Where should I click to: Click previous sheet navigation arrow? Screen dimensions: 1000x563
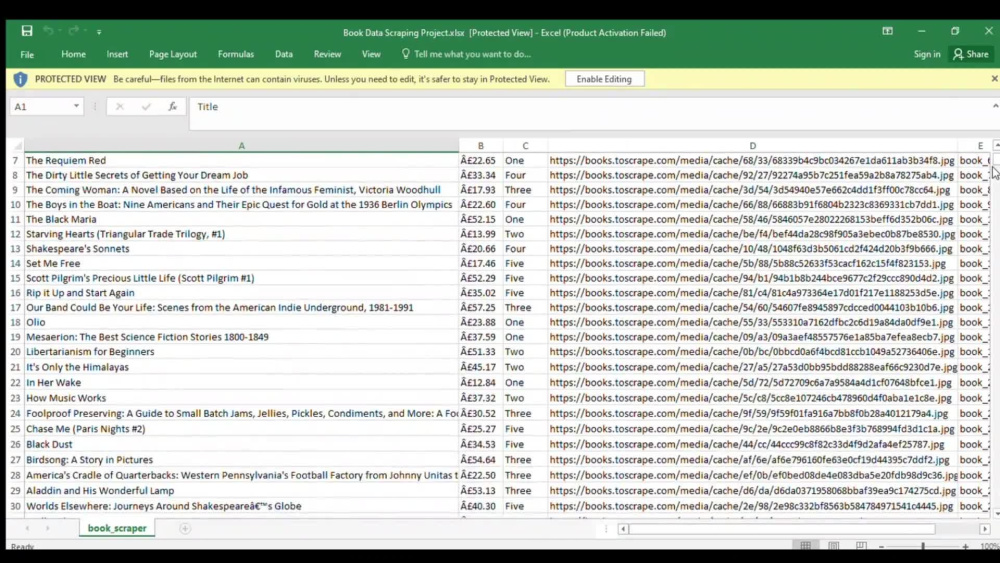(27, 528)
